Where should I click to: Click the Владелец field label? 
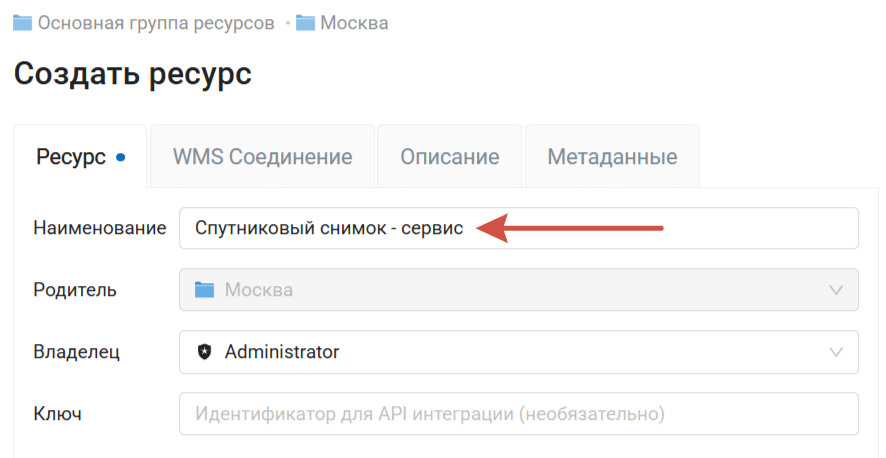click(76, 352)
